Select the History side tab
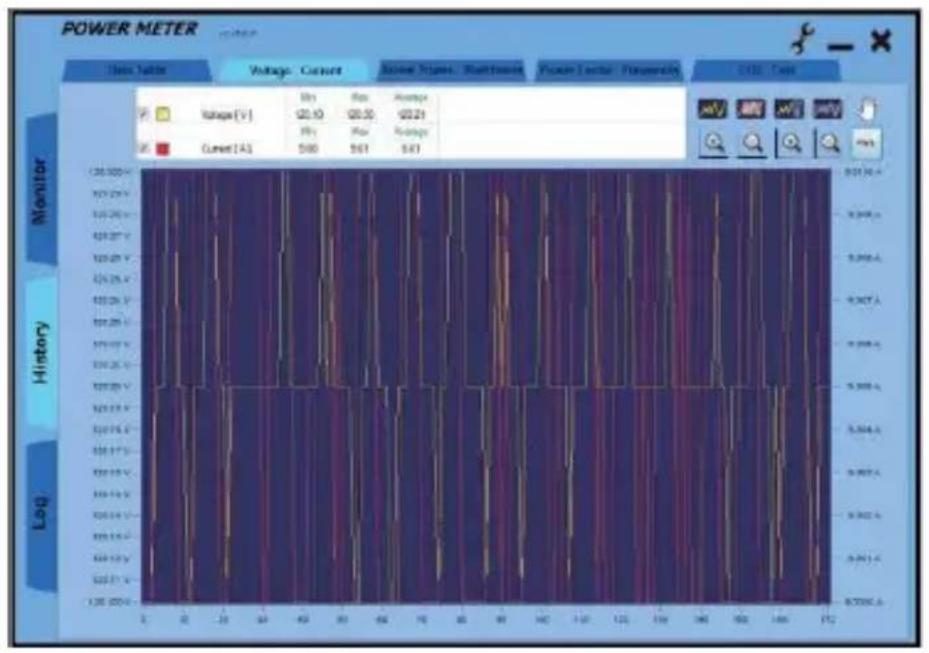929x653 pixels. [41, 352]
